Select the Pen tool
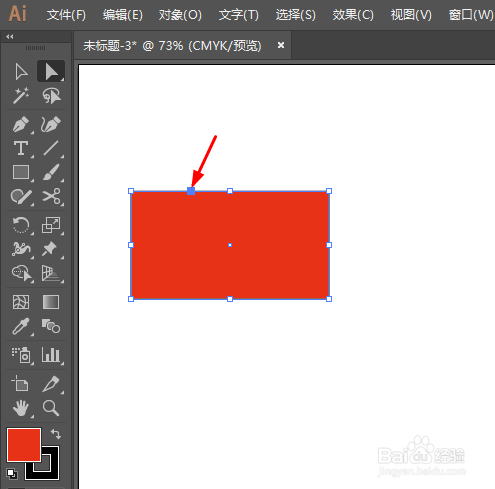This screenshot has height=489, width=495. (x=21, y=124)
